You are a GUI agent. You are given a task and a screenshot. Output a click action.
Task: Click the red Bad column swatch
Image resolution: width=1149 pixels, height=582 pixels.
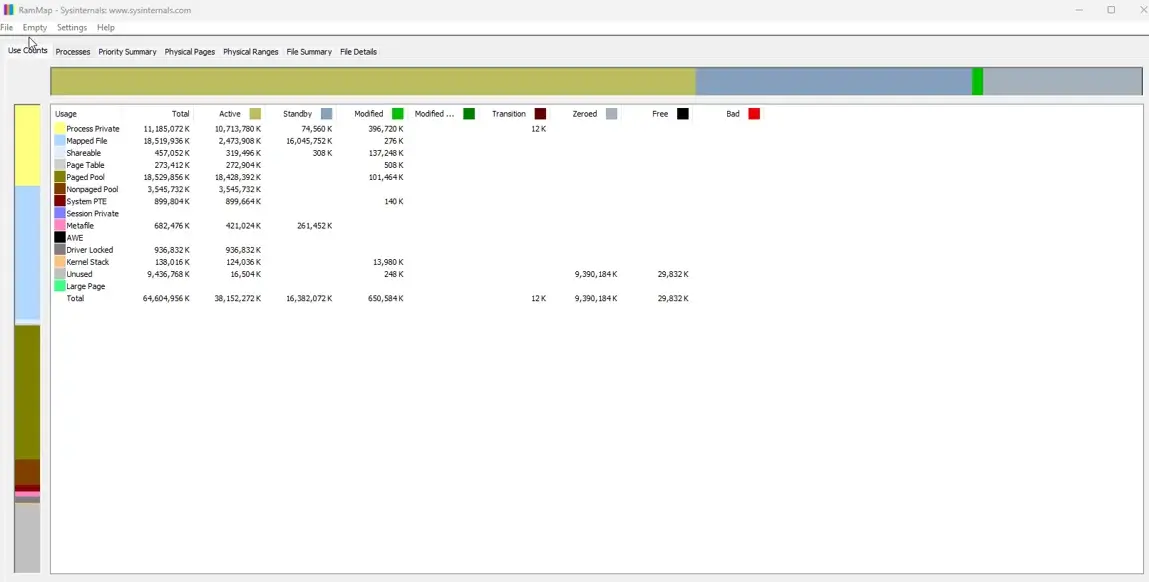point(754,114)
